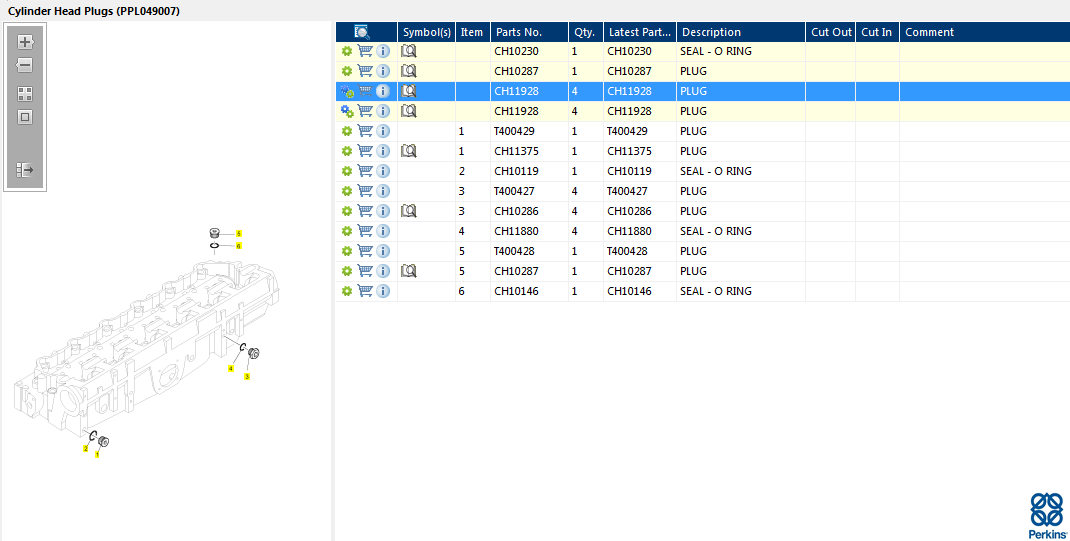Open the symbol book icon for CH11375
The height and width of the screenshot is (541, 1070).
408,151
